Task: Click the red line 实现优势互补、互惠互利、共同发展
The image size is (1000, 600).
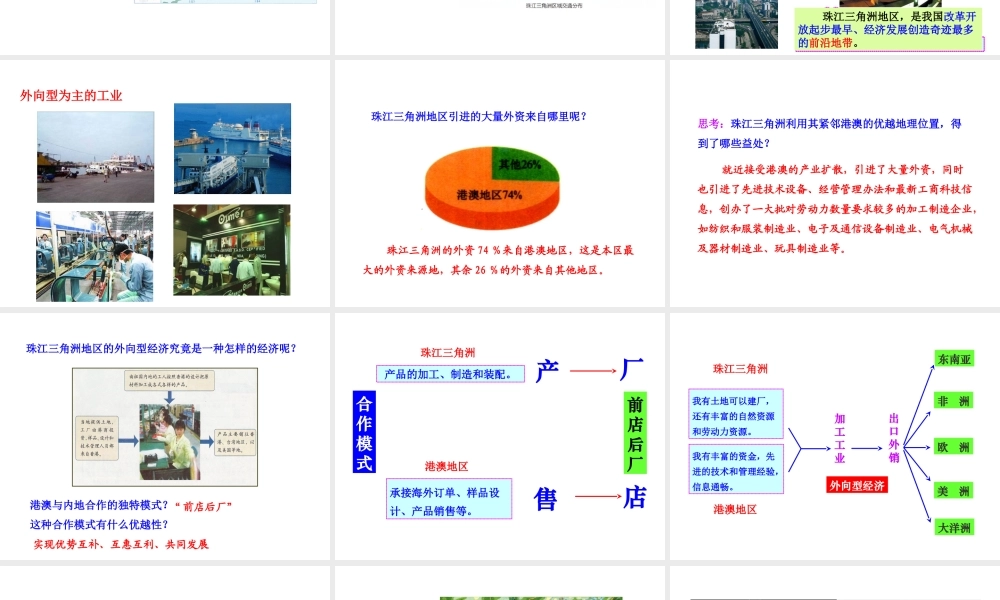Action: pos(121,544)
